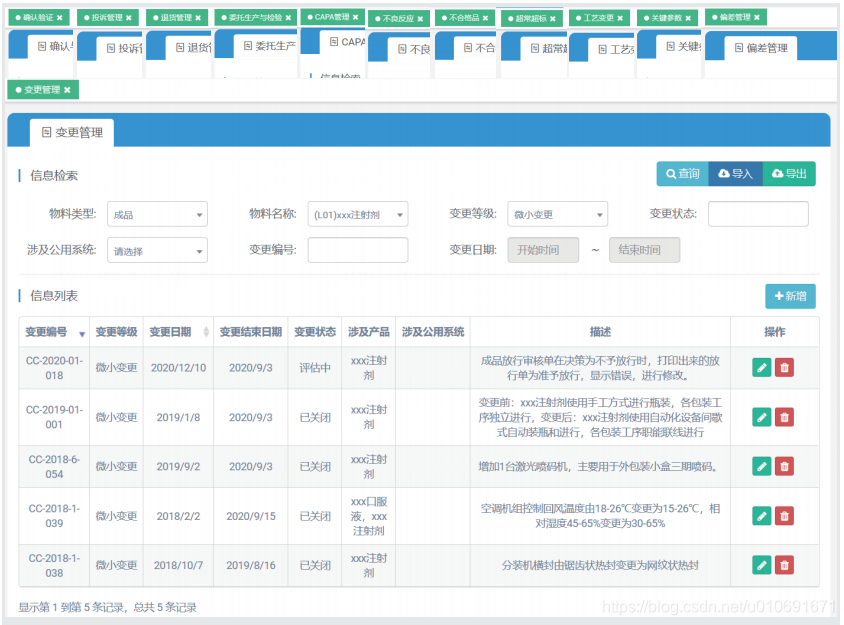Select the 2019/8/16 end date cell
This screenshot has height=625, width=844.
(x=251, y=565)
